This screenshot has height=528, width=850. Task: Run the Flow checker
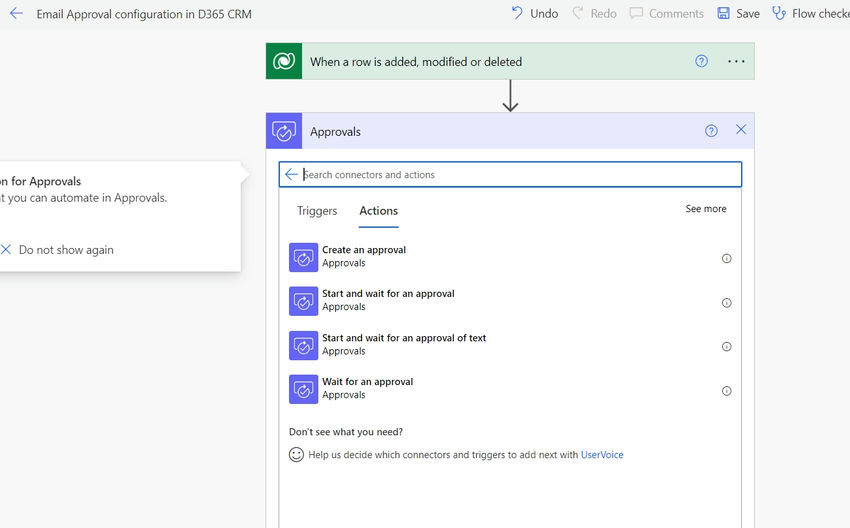(x=810, y=14)
